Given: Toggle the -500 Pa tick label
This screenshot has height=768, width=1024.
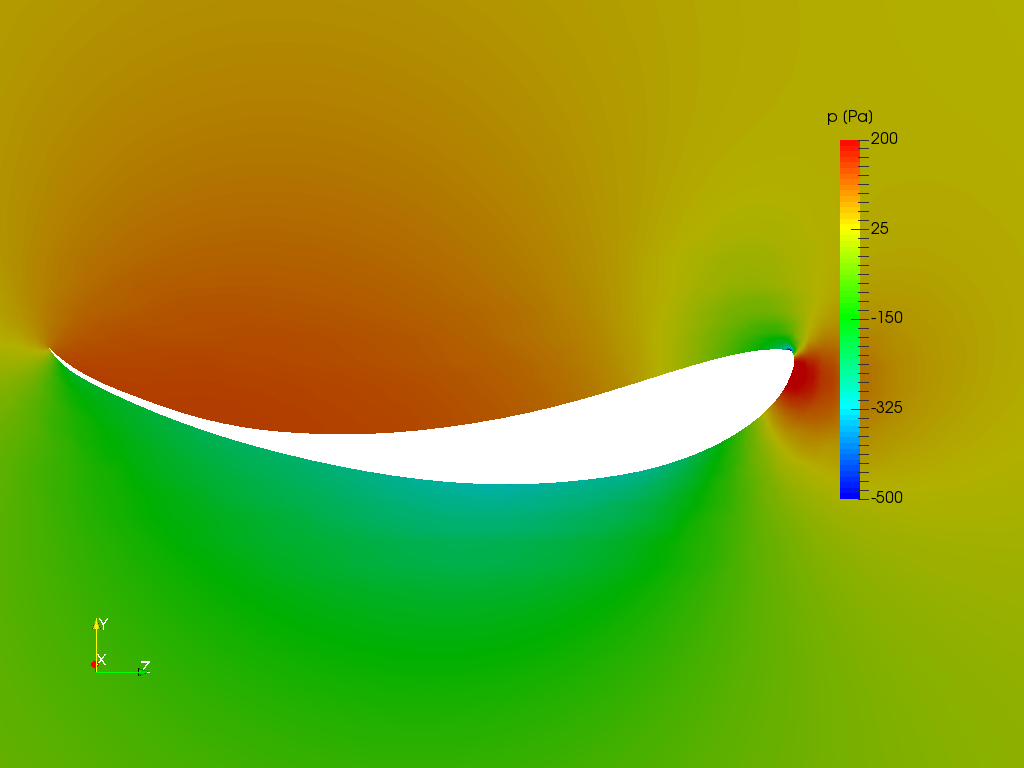Looking at the screenshot, I should click(884, 495).
